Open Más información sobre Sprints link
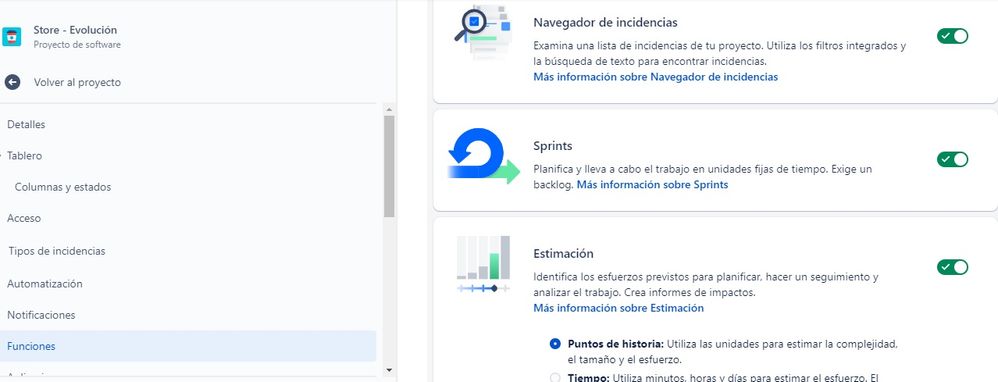The height and width of the screenshot is (382, 998). pyautogui.click(x=652, y=185)
